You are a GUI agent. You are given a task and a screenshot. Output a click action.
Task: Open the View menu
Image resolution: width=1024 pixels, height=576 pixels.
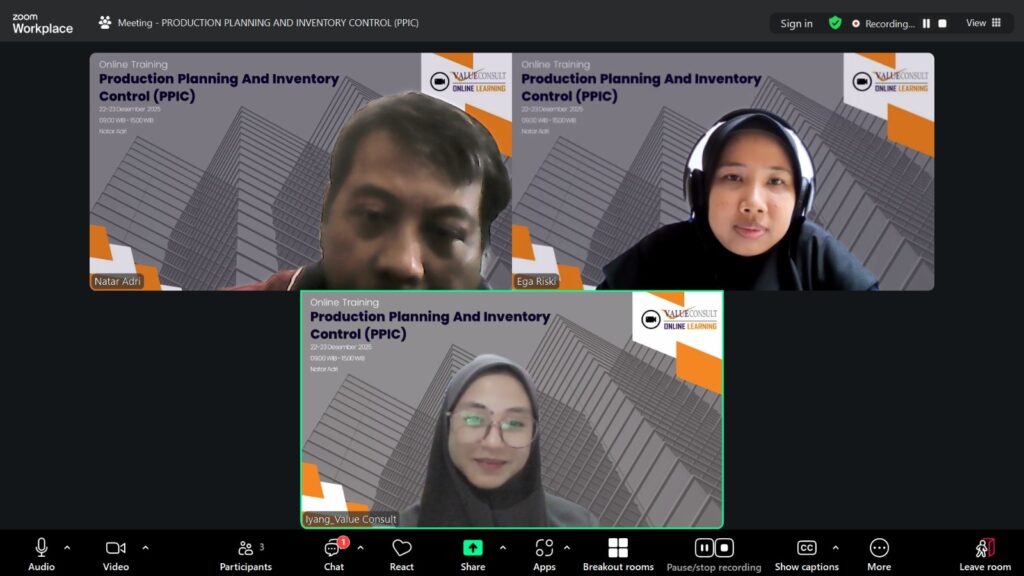tap(975, 22)
